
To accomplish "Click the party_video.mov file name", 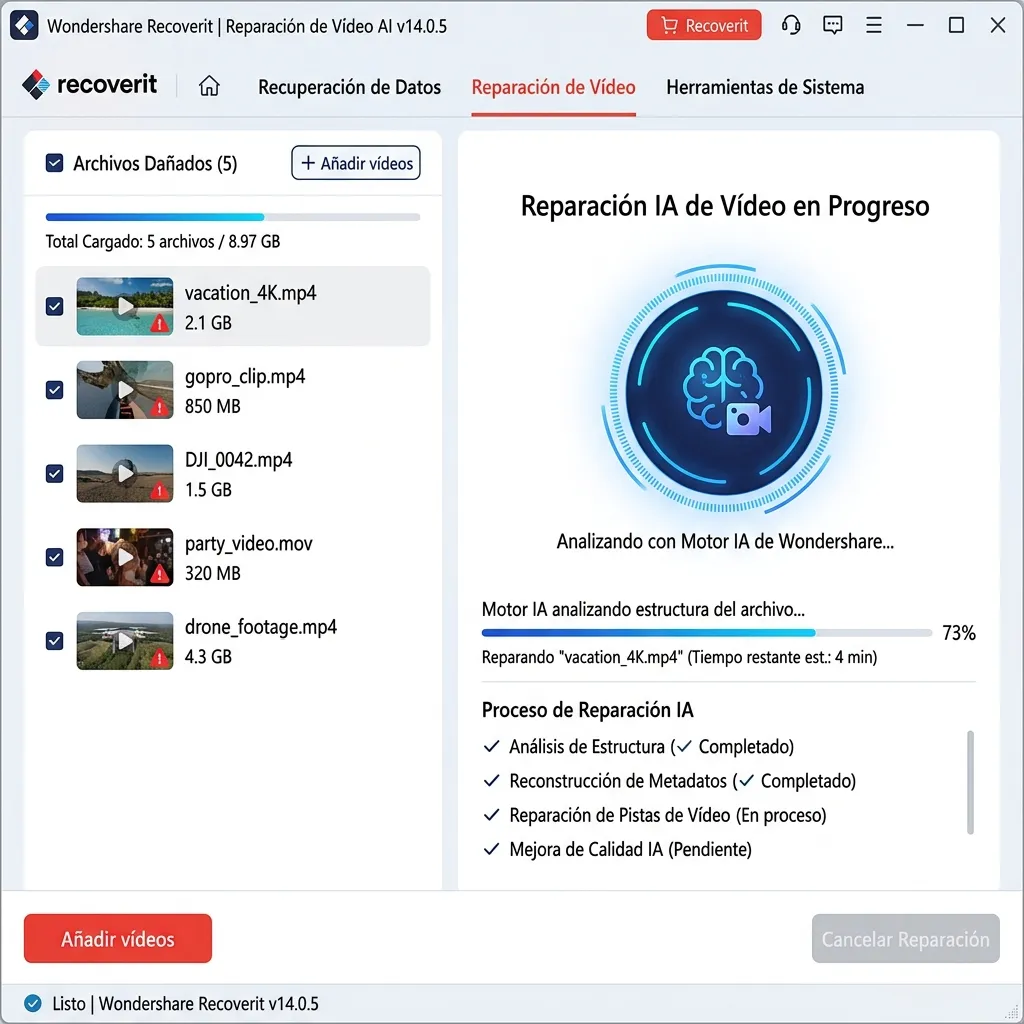I will coord(248,544).
